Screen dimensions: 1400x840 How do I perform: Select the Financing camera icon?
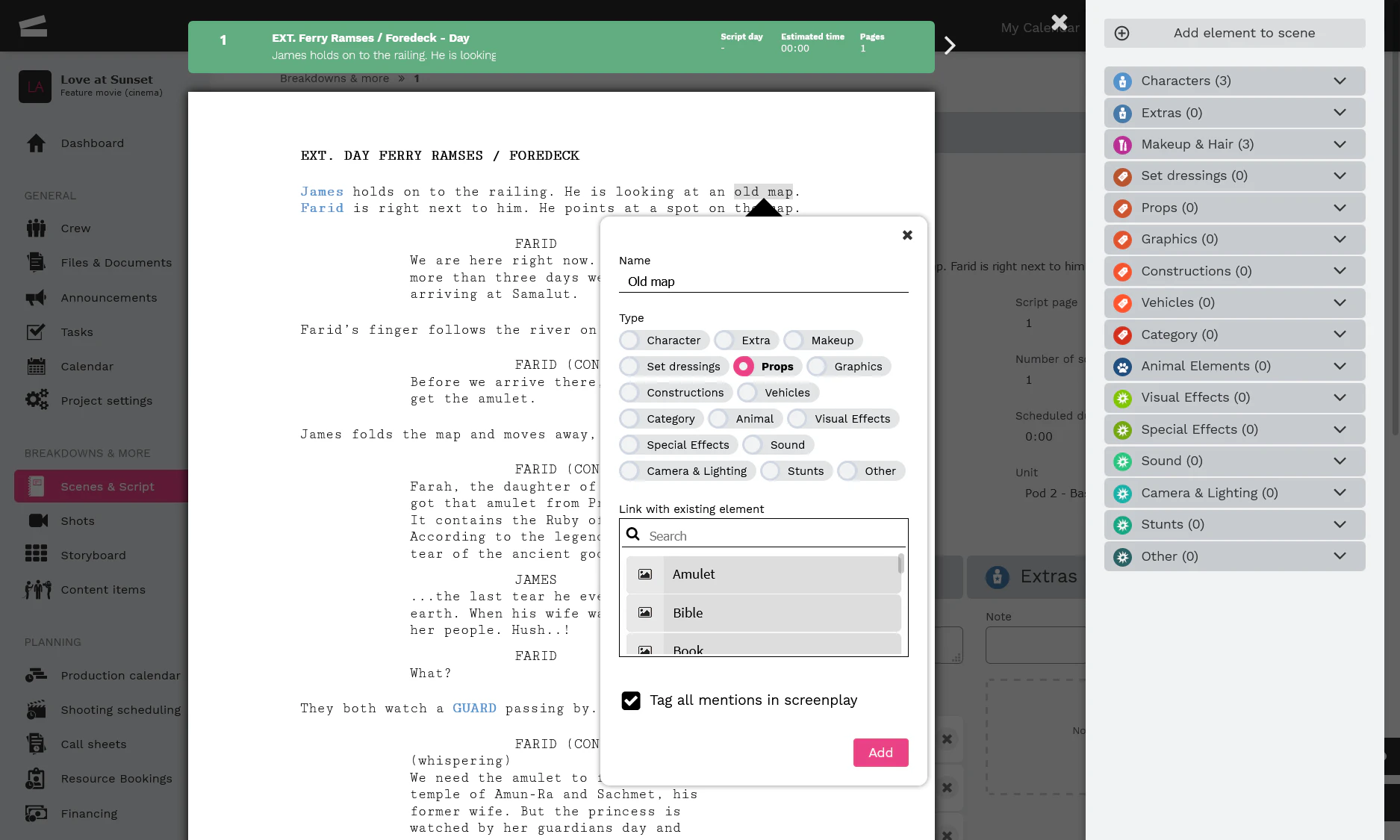tap(36, 813)
